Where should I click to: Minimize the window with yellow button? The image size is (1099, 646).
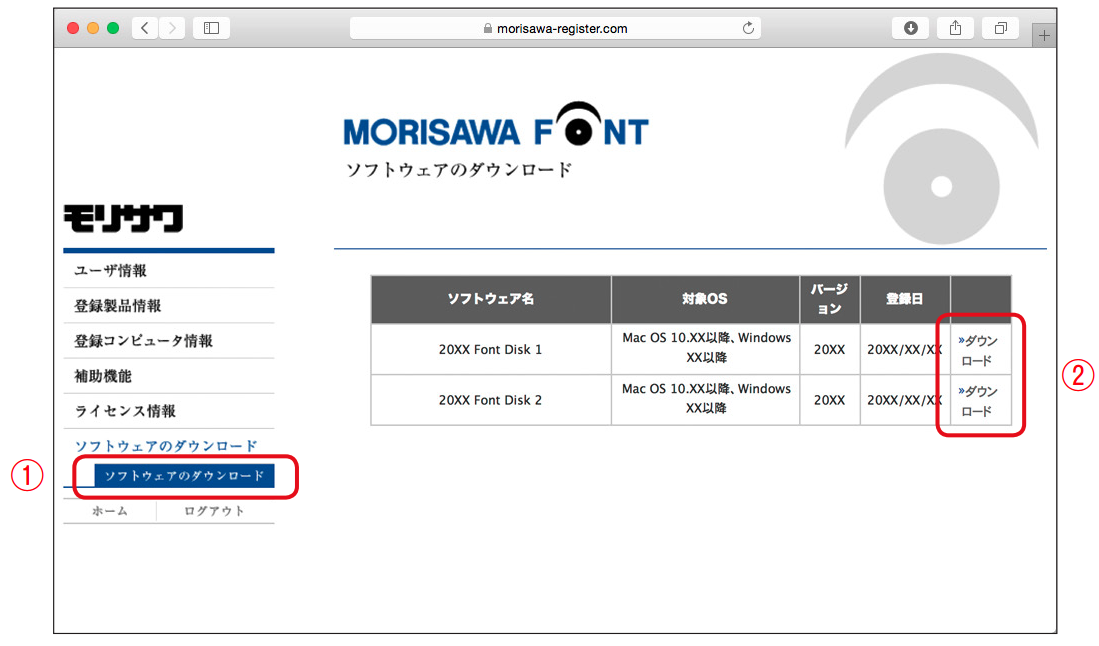tap(93, 28)
